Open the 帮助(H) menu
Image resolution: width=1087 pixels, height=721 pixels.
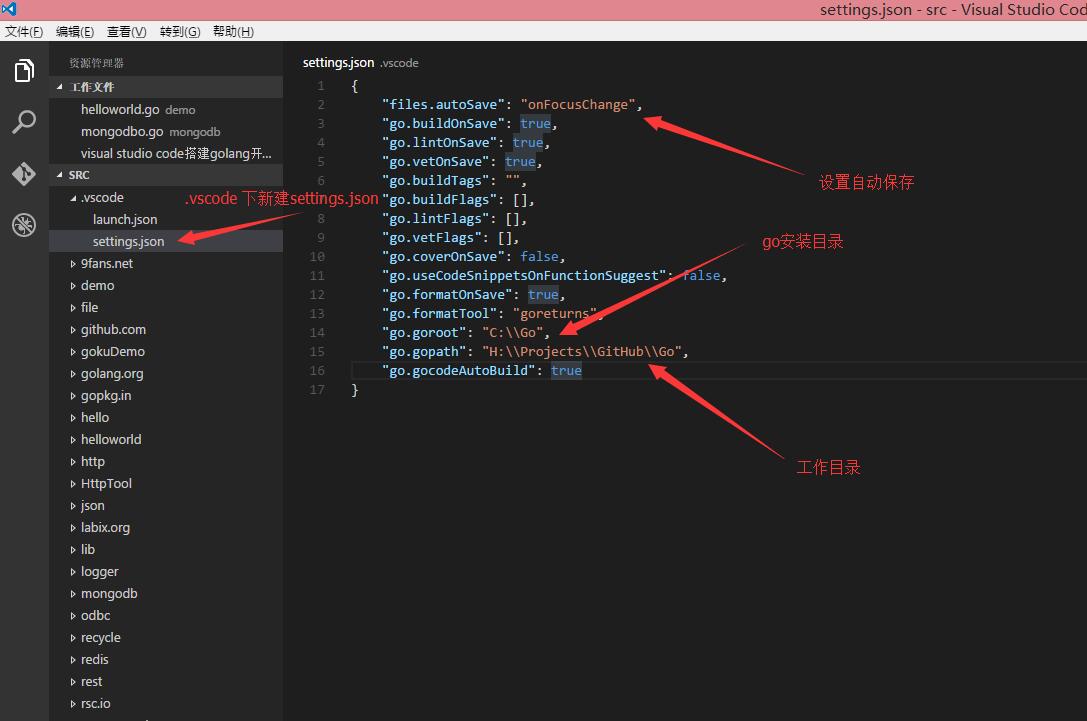coord(233,32)
